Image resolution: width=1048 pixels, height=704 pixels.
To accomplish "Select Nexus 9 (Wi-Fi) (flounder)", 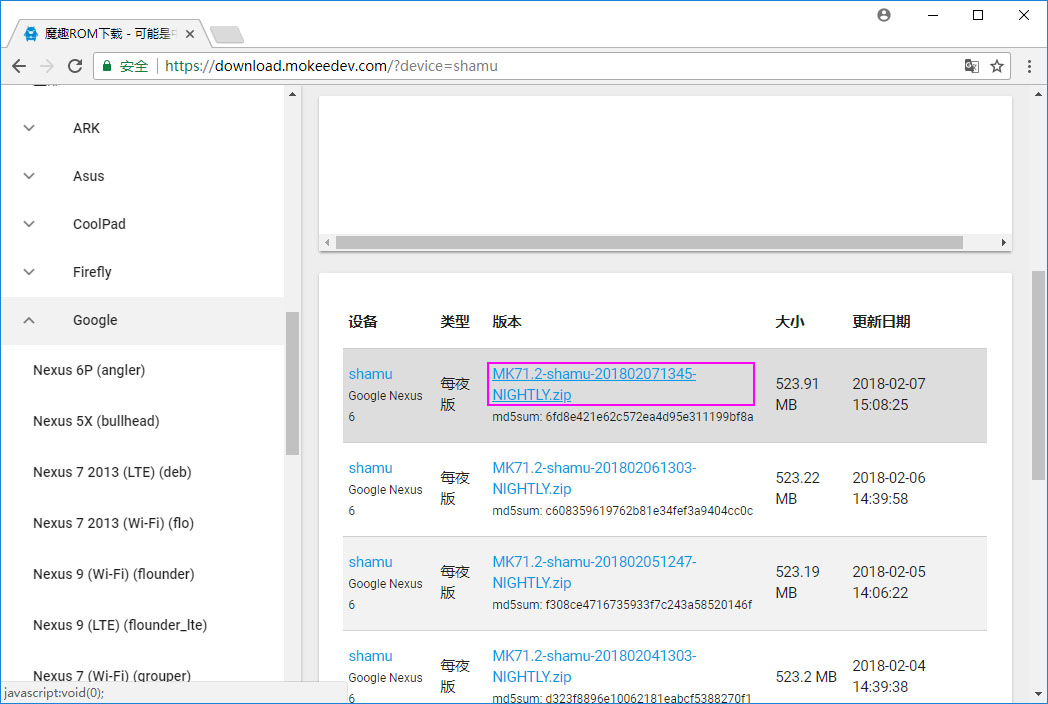I will (x=114, y=574).
